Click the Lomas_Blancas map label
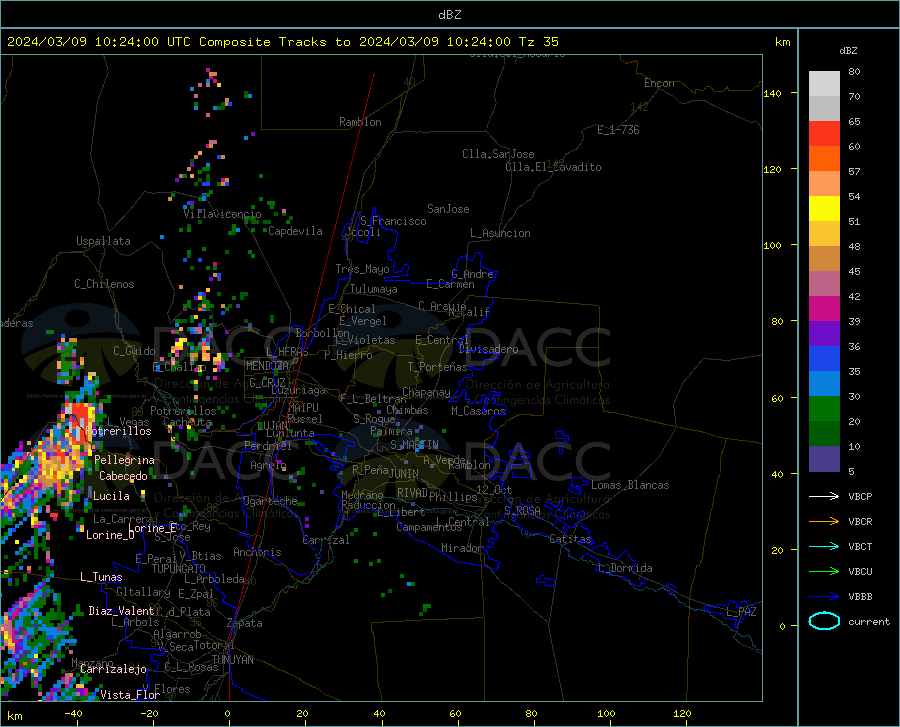The width and height of the screenshot is (900, 727). [630, 485]
